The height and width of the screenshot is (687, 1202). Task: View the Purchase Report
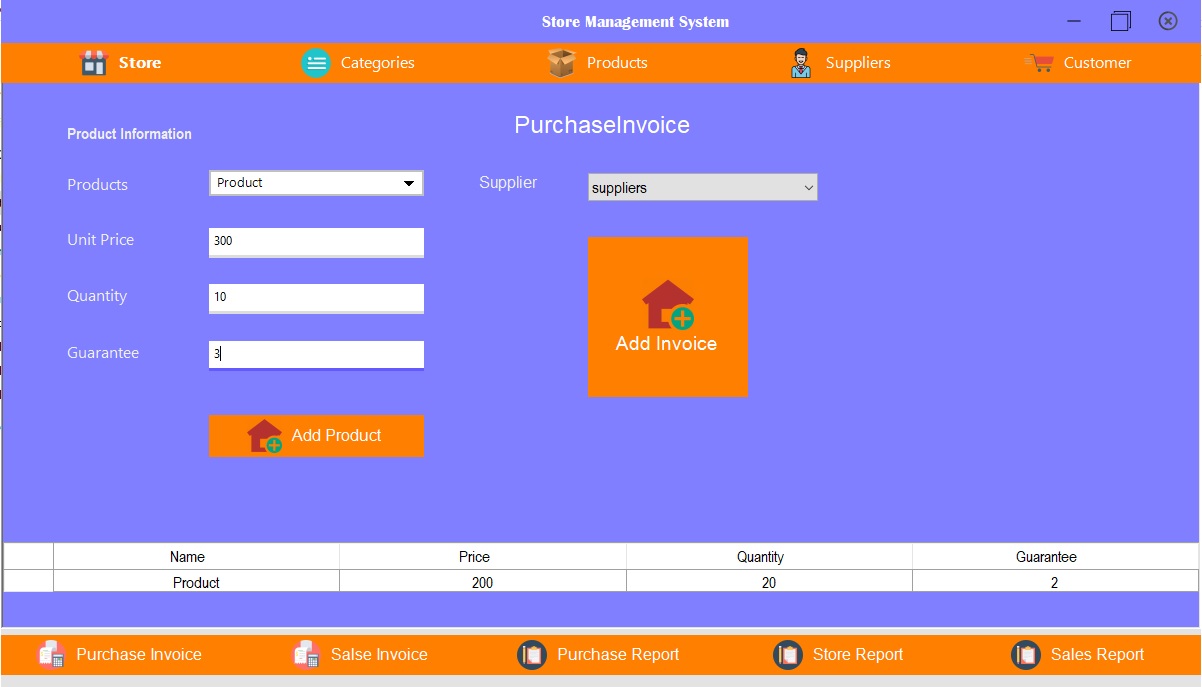pyautogui.click(x=618, y=655)
